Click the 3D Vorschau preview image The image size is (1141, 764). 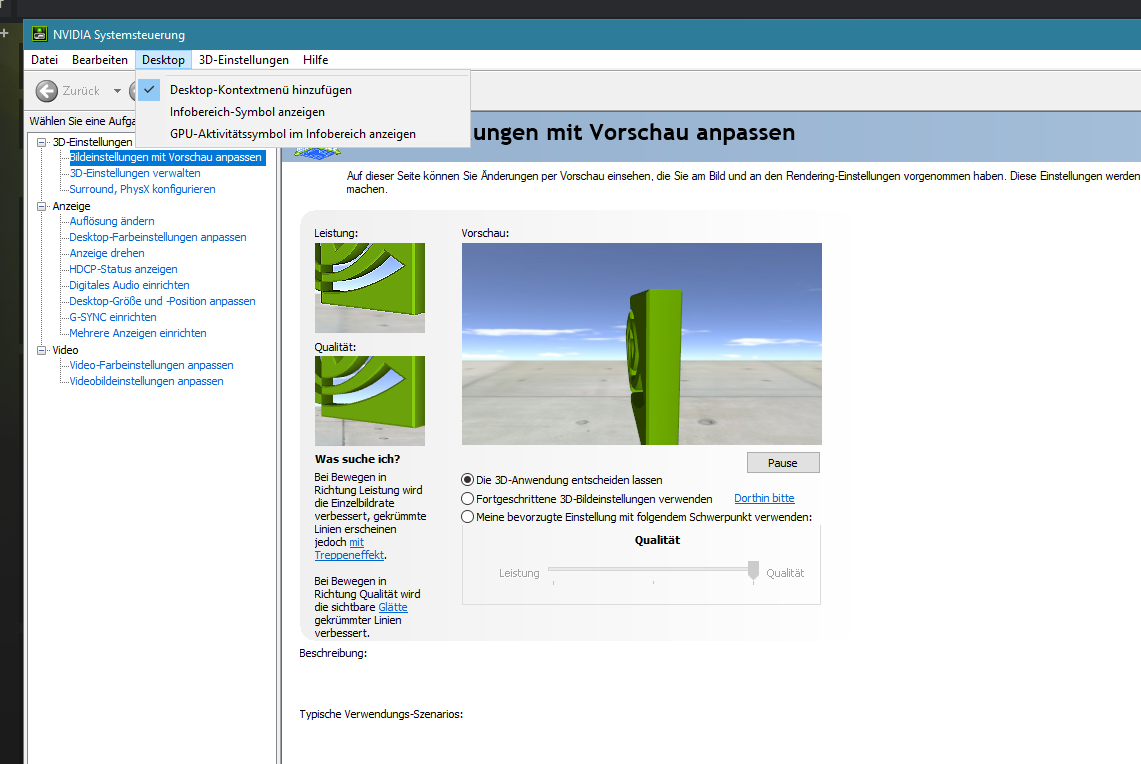(x=642, y=344)
